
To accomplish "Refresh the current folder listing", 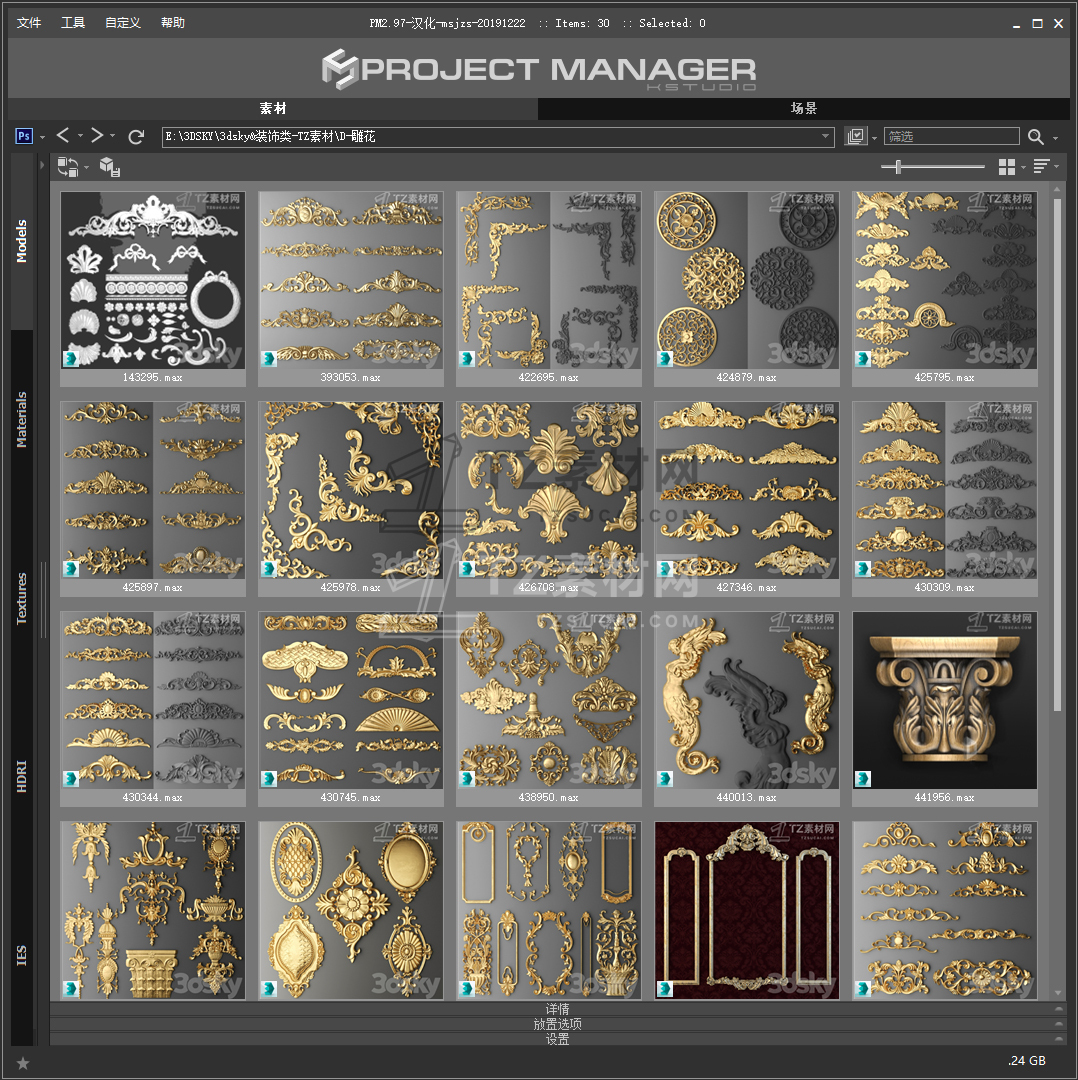I will point(136,136).
